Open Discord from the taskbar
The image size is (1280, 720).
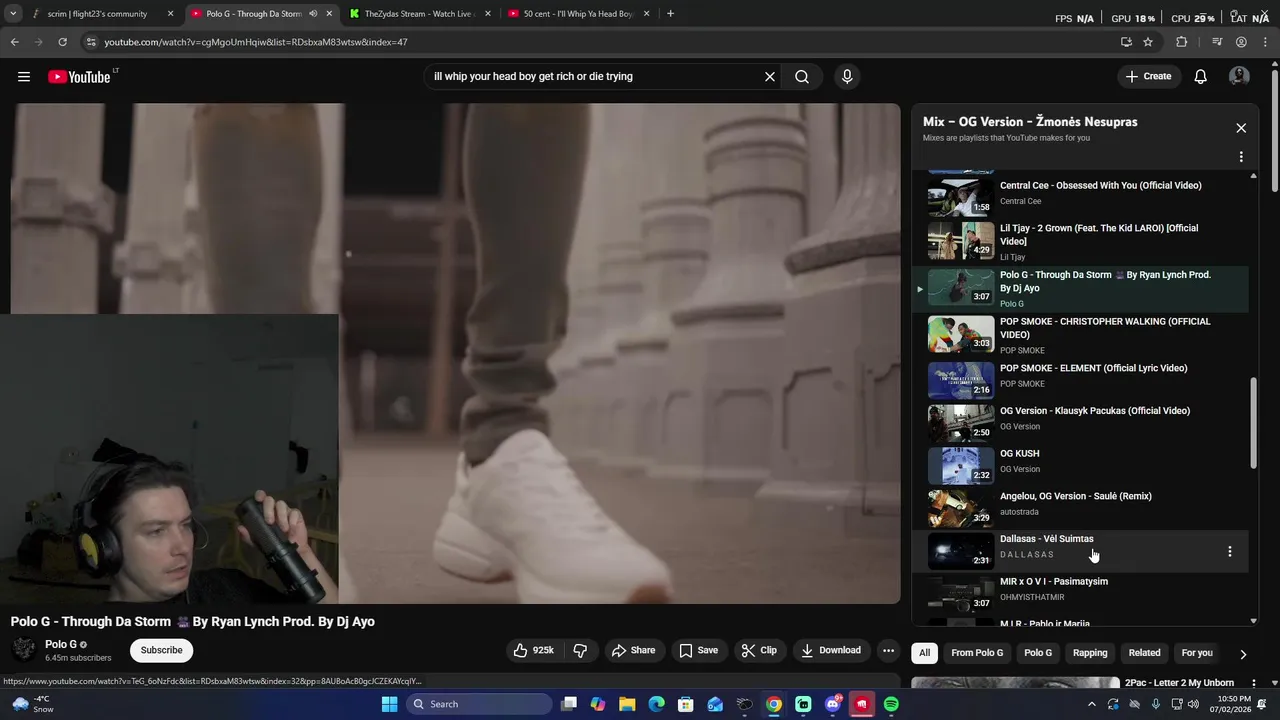[832, 704]
